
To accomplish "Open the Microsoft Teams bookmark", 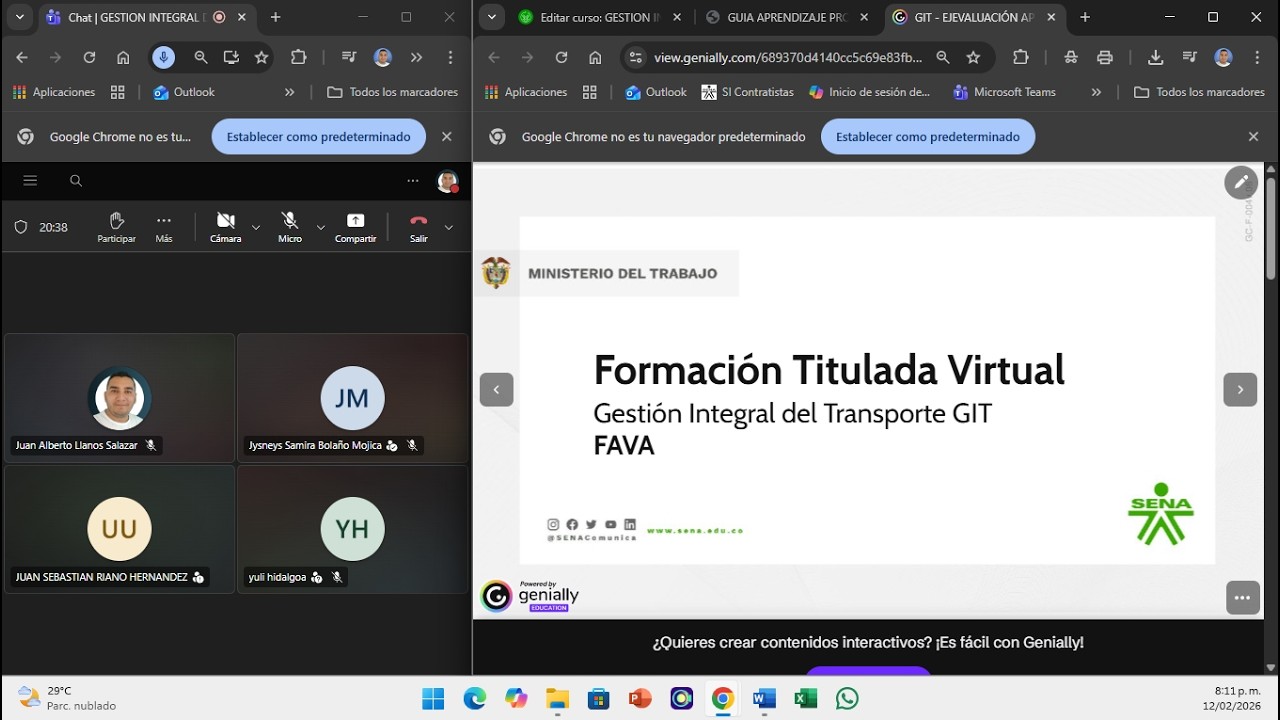I will [x=1004, y=92].
